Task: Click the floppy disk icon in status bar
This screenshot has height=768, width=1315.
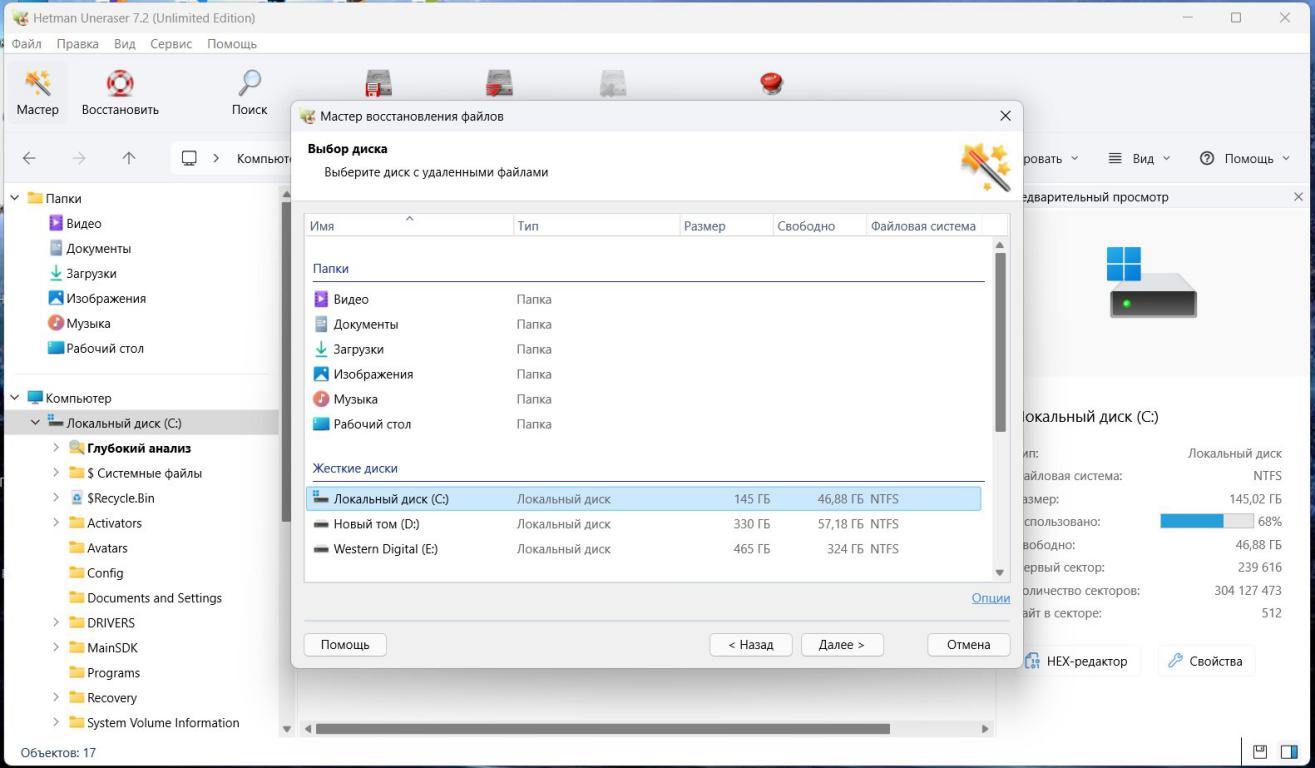Action: [x=1260, y=752]
